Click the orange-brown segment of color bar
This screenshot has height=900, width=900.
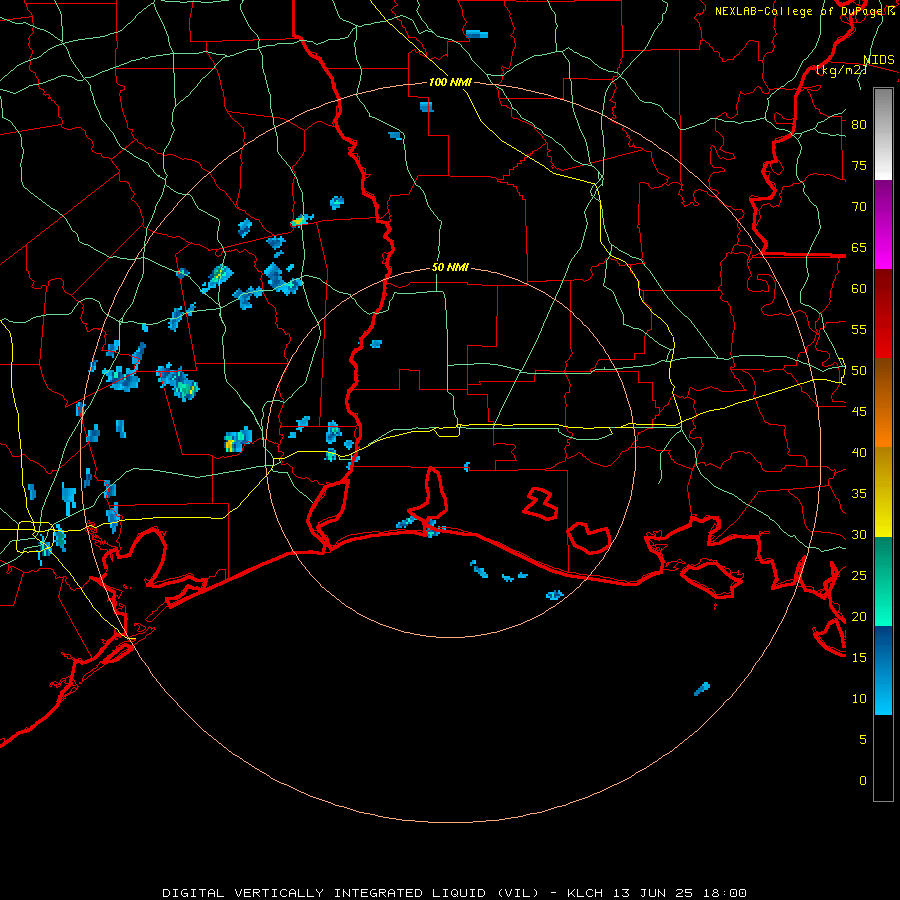coord(883,403)
